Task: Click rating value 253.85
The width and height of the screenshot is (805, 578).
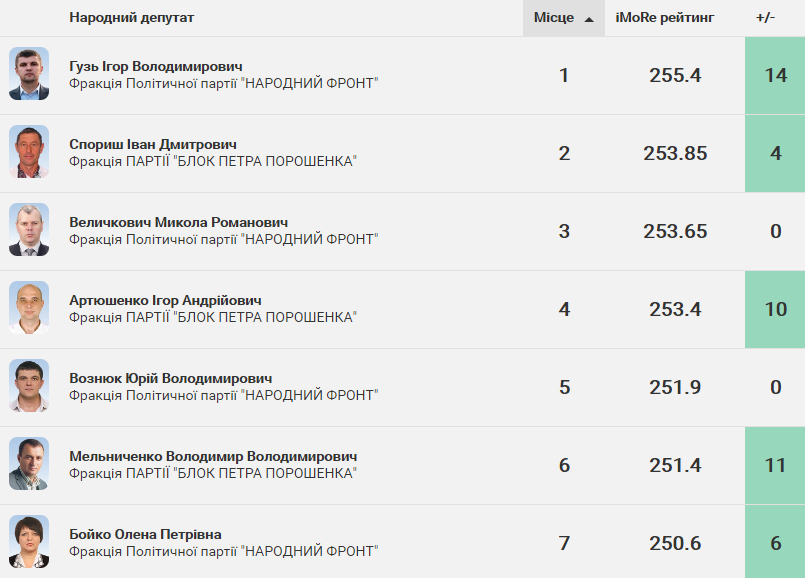Action: [675, 153]
